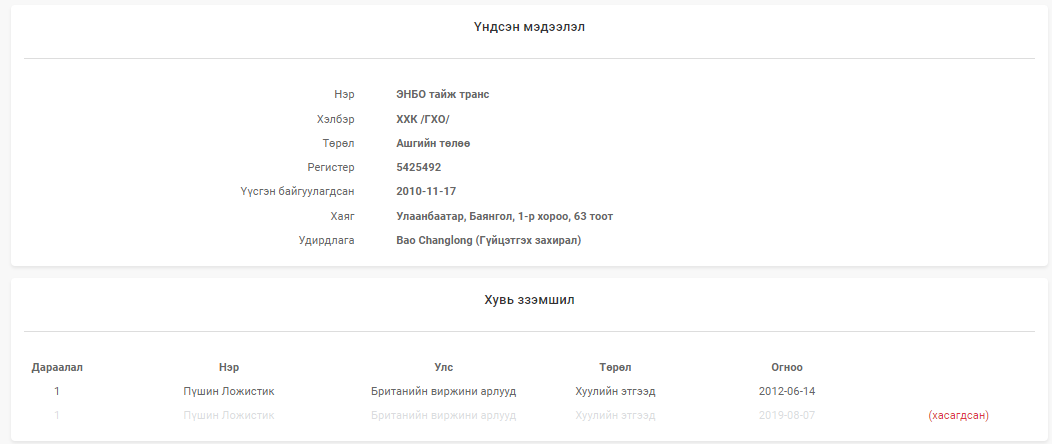Sort by the Дараалал column header
1052x444 pixels.
click(57, 367)
